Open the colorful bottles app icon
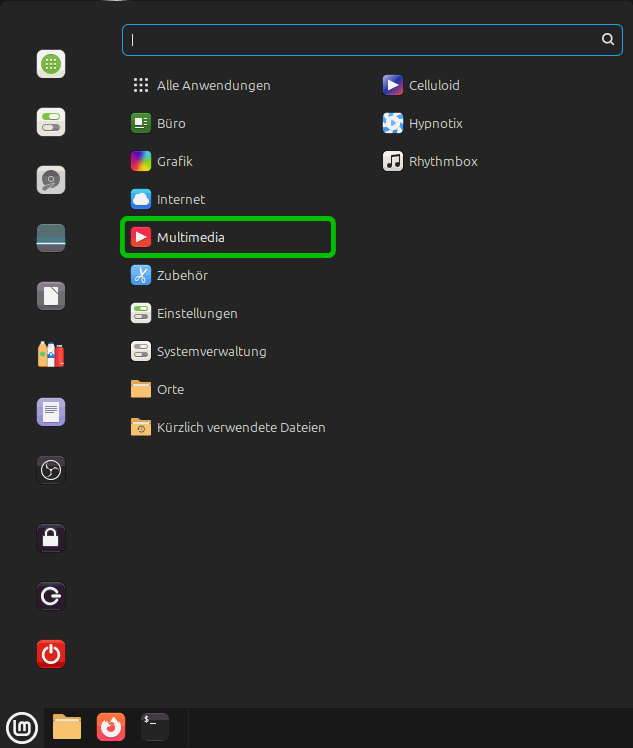This screenshot has height=748, width=633. [51, 353]
